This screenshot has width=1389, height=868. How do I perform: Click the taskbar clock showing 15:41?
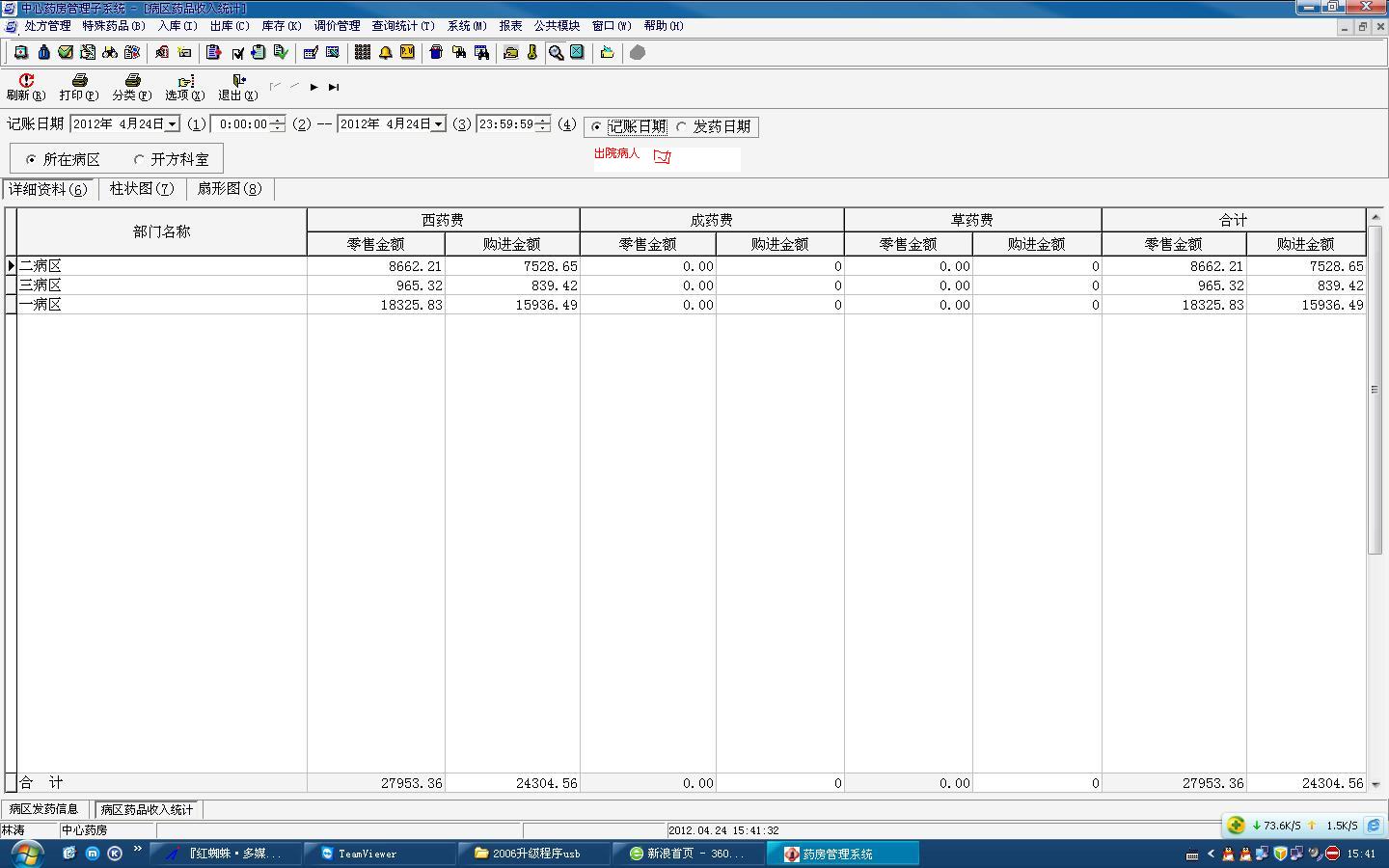click(x=1361, y=854)
